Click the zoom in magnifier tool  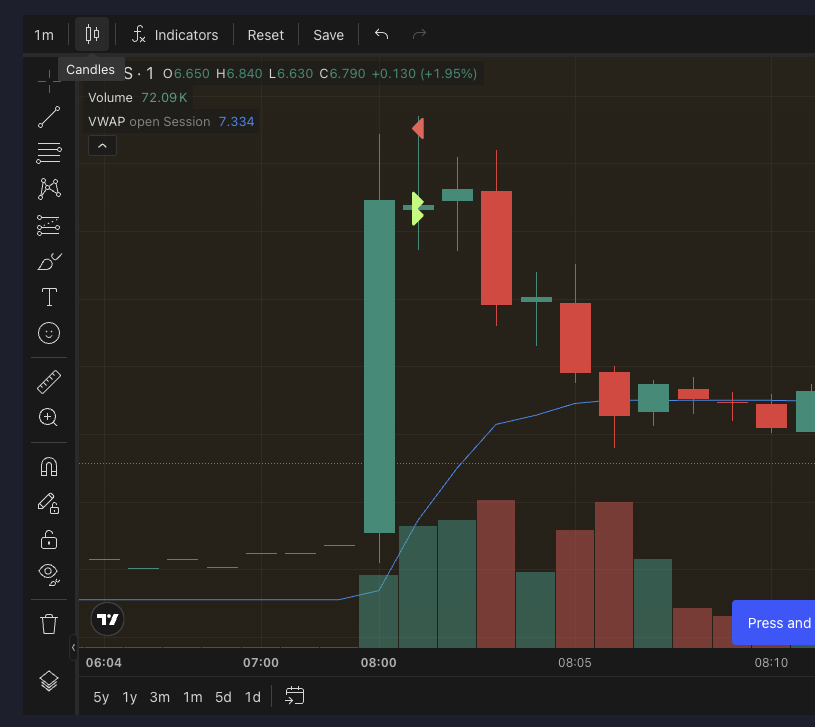(x=48, y=418)
